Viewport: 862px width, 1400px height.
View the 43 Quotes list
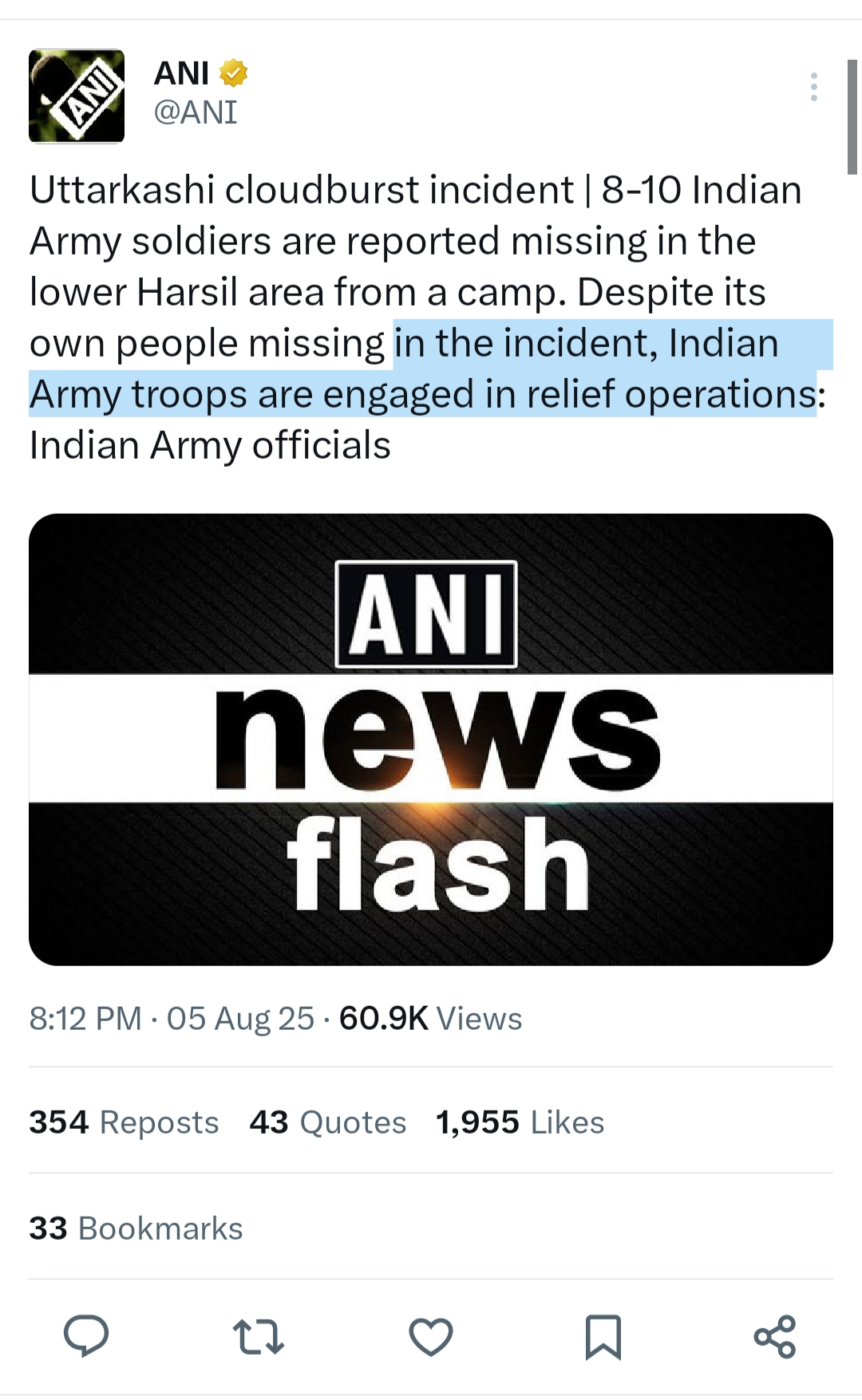point(328,1122)
